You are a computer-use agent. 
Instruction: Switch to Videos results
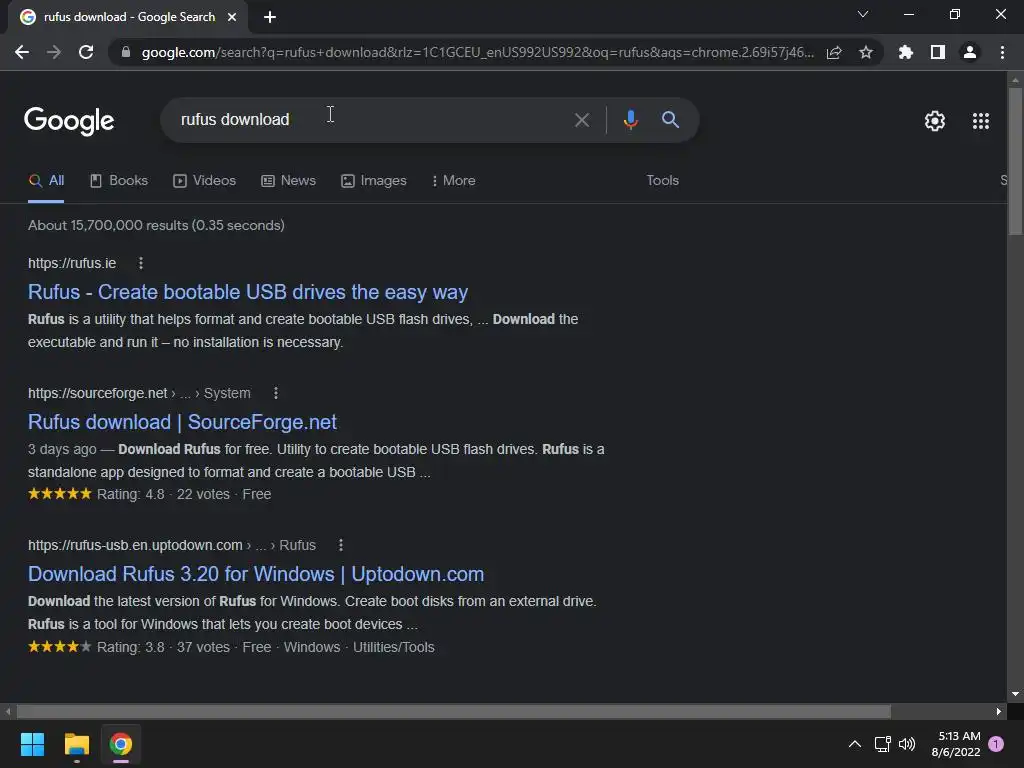coord(204,180)
